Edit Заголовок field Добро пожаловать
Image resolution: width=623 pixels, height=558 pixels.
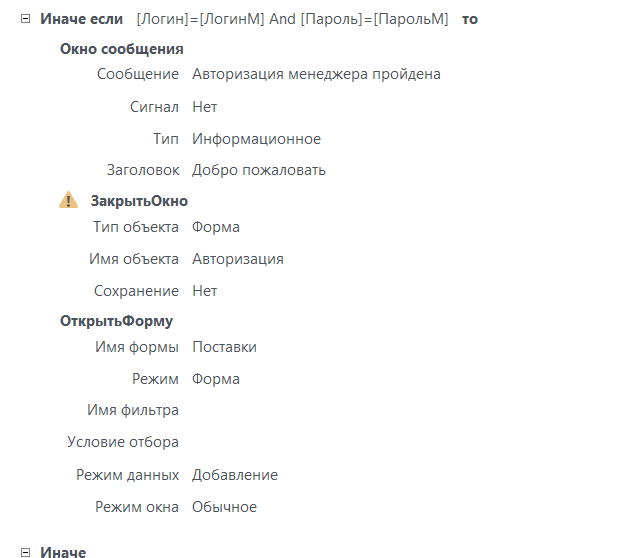(259, 170)
